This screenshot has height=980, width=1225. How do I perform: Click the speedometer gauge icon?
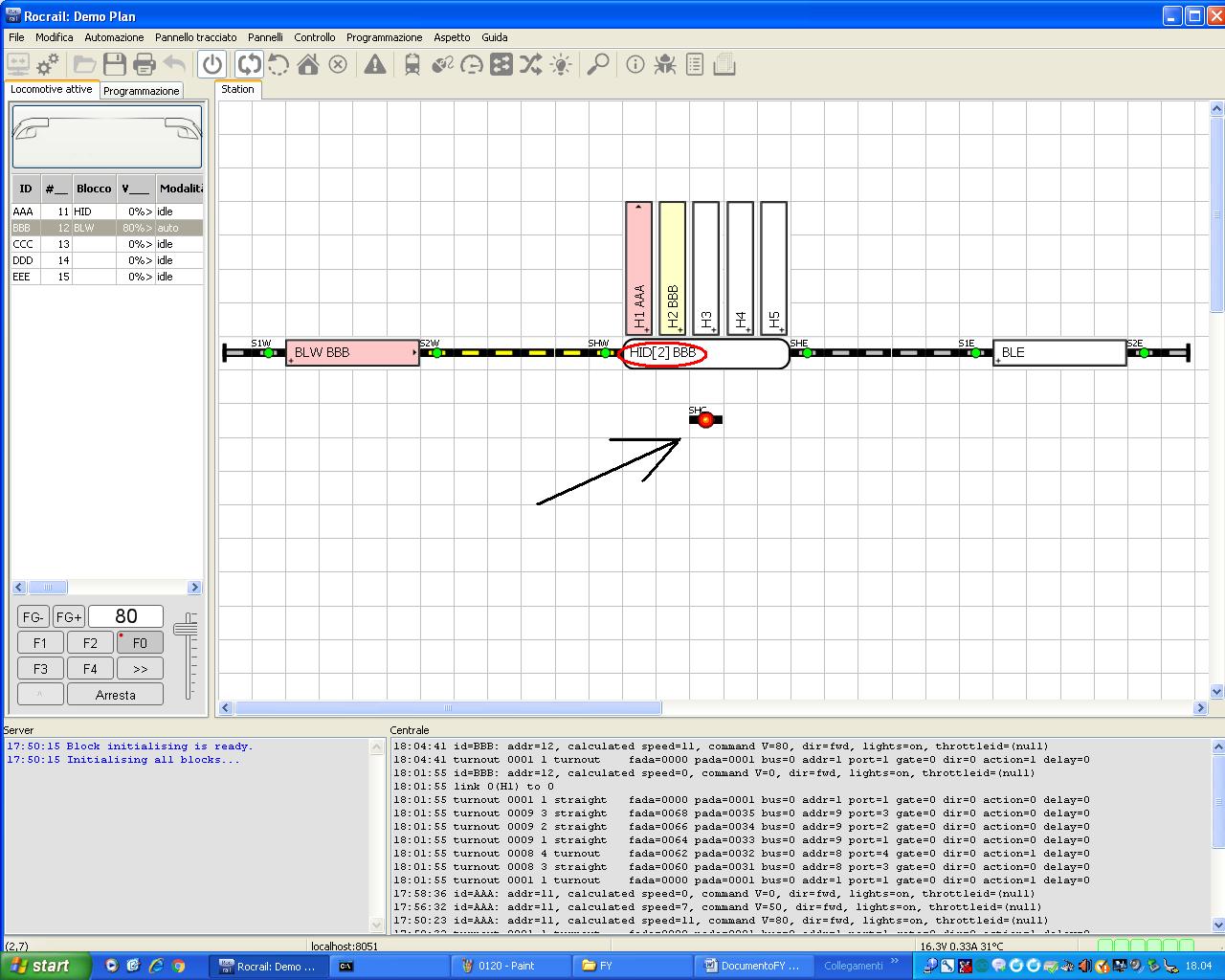(472, 64)
